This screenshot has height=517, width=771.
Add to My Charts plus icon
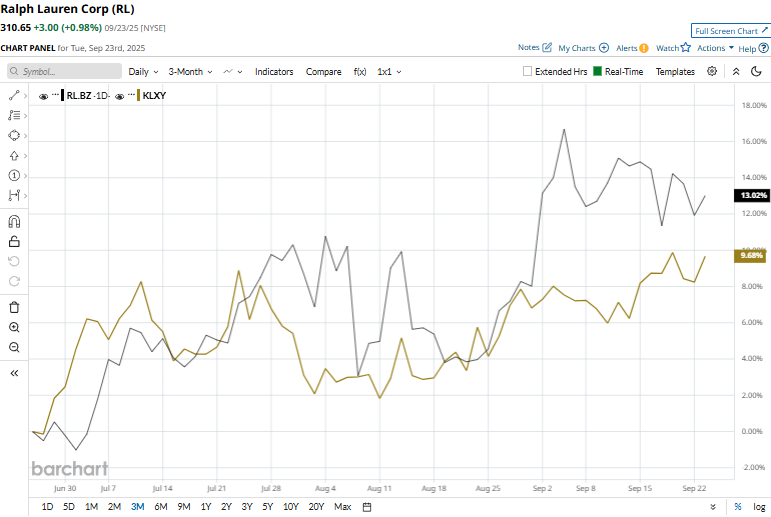click(604, 48)
